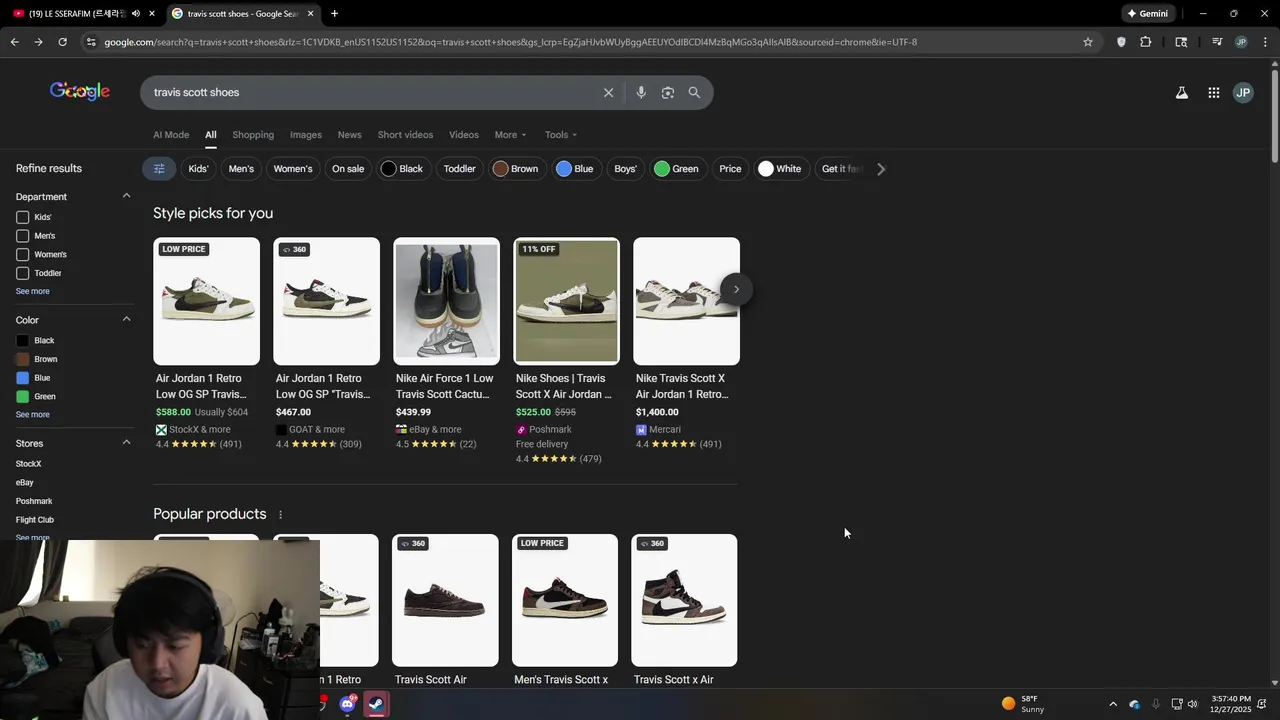Open the Steam taskbar icon

(376, 704)
